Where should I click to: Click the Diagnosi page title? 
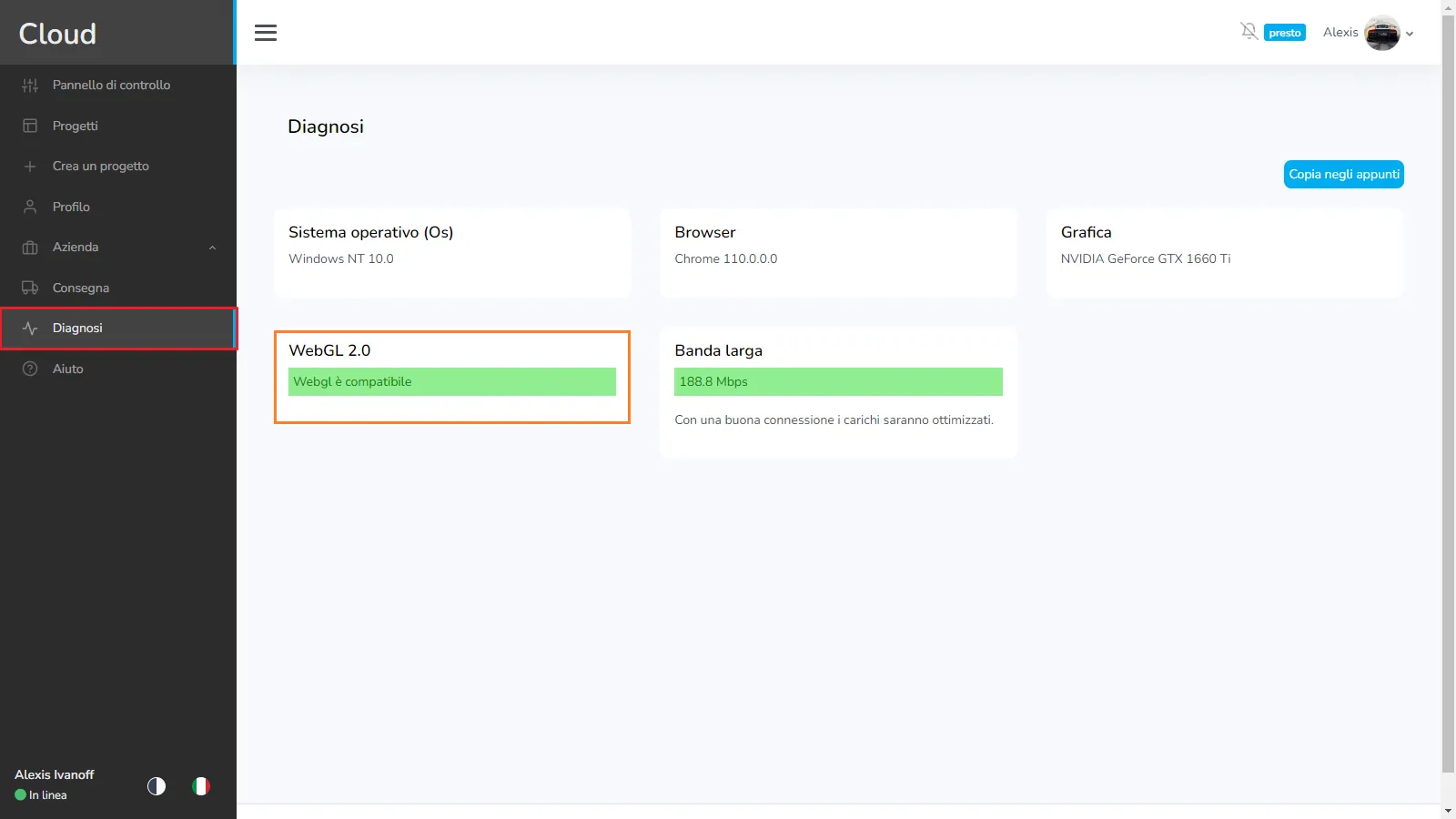pos(326,126)
